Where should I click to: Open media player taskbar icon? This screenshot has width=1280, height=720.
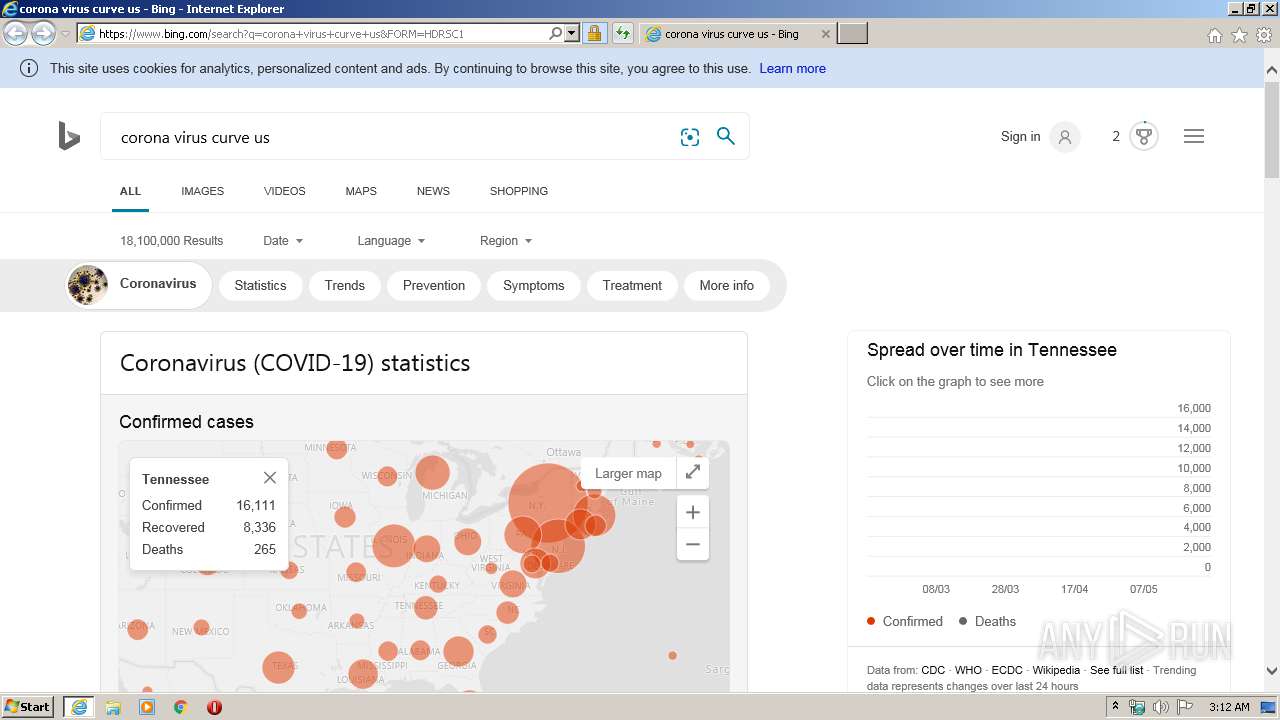[x=147, y=707]
